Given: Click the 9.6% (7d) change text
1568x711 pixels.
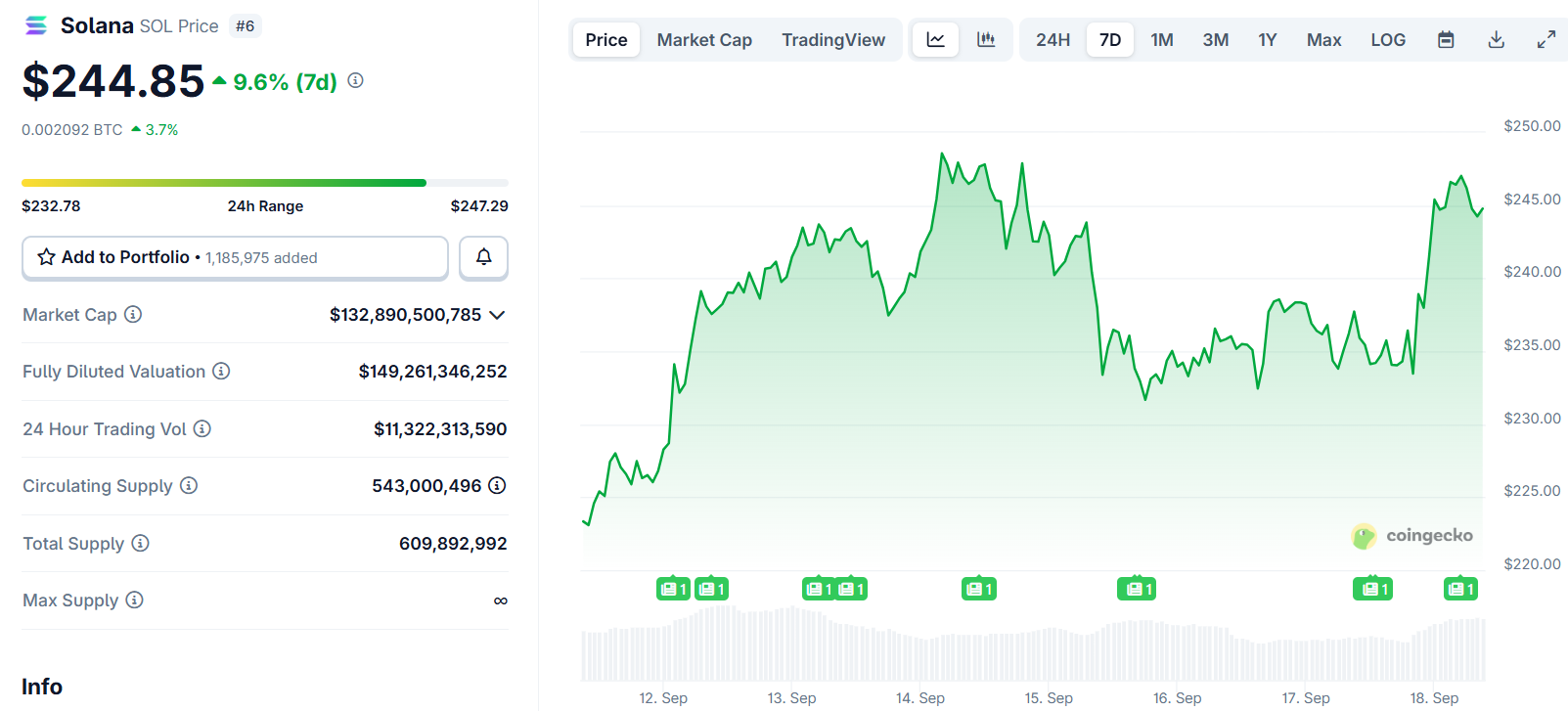Looking at the screenshot, I should click(x=285, y=81).
